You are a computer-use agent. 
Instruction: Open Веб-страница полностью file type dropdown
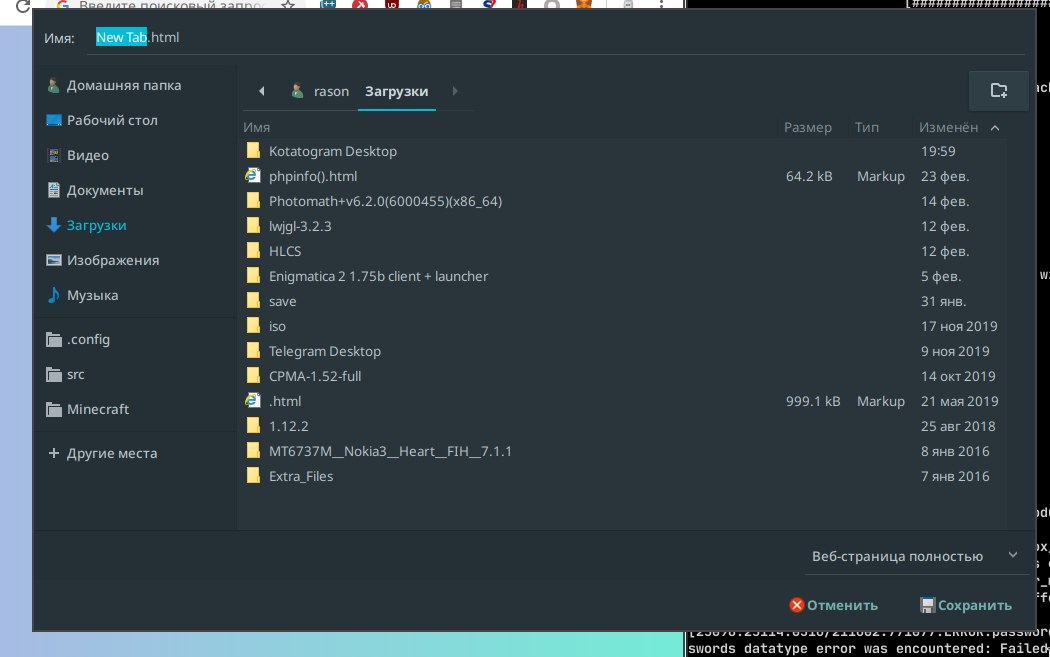click(x=915, y=556)
